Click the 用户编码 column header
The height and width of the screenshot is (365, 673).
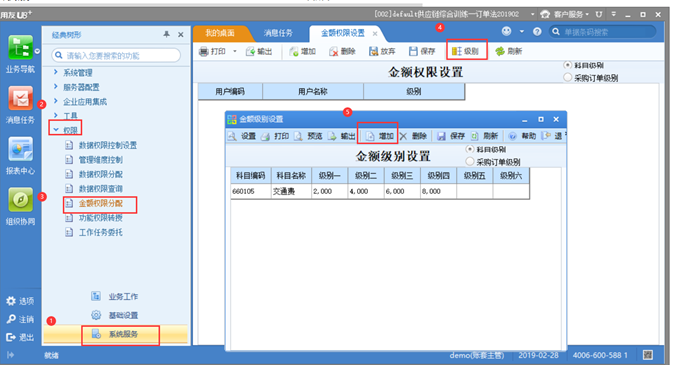[230, 91]
